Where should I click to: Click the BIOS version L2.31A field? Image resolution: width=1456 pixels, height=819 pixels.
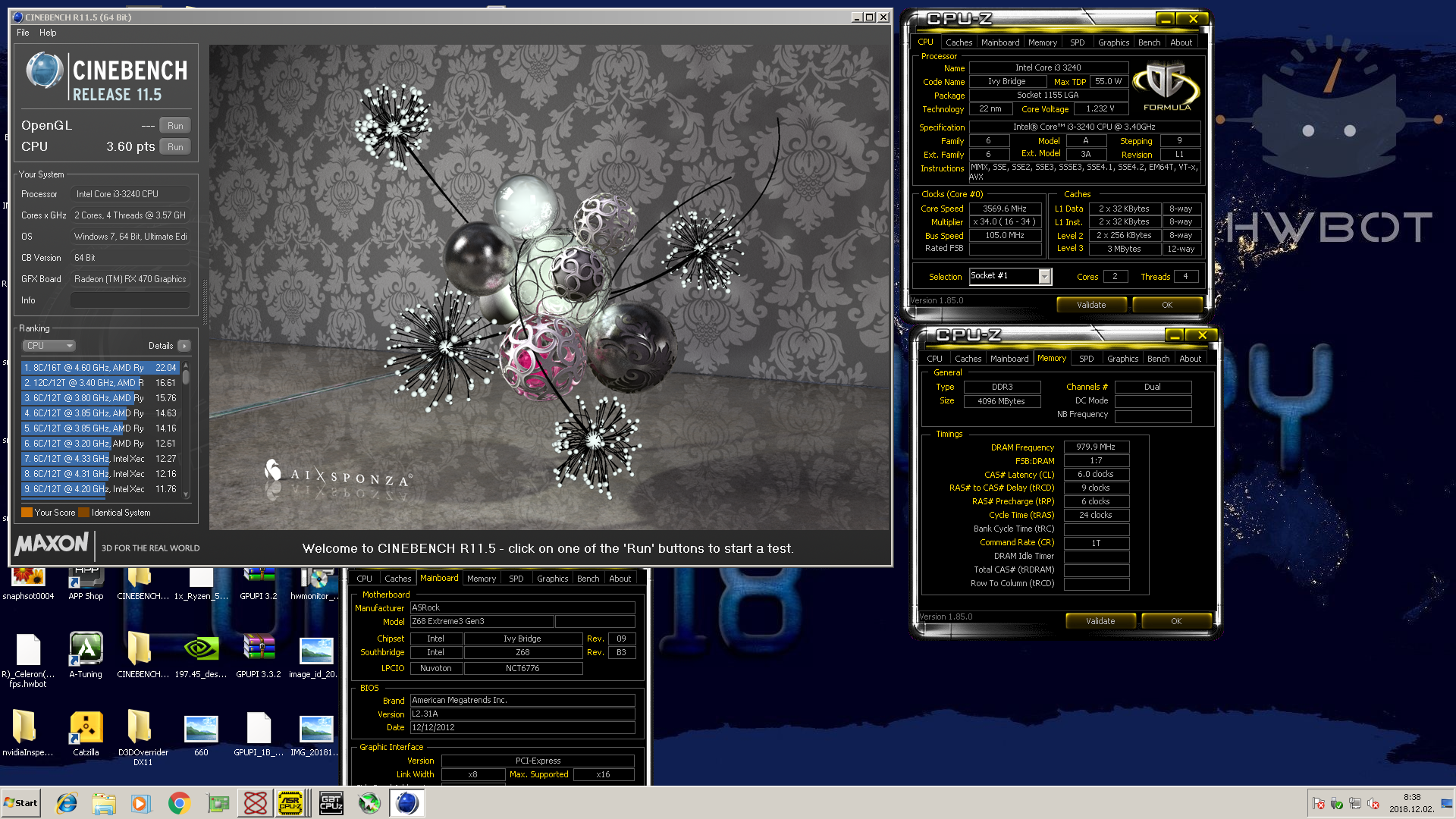(522, 714)
